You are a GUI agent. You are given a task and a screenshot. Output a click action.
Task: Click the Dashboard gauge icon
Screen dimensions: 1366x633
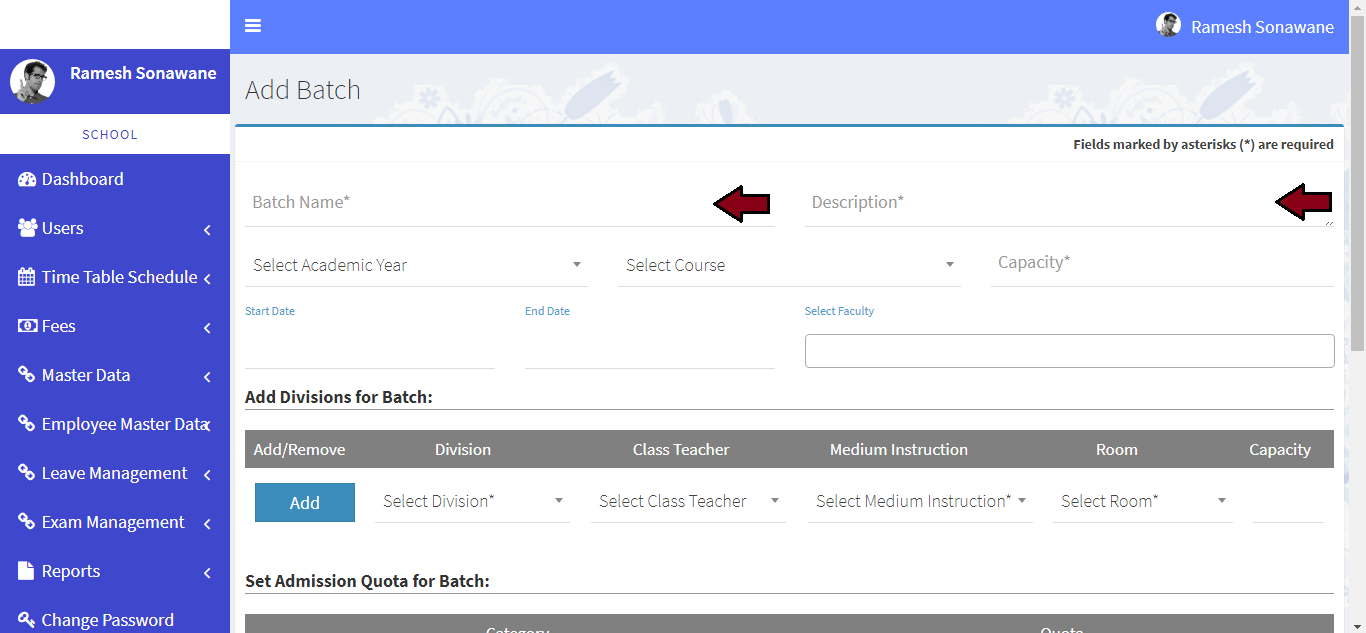27,179
